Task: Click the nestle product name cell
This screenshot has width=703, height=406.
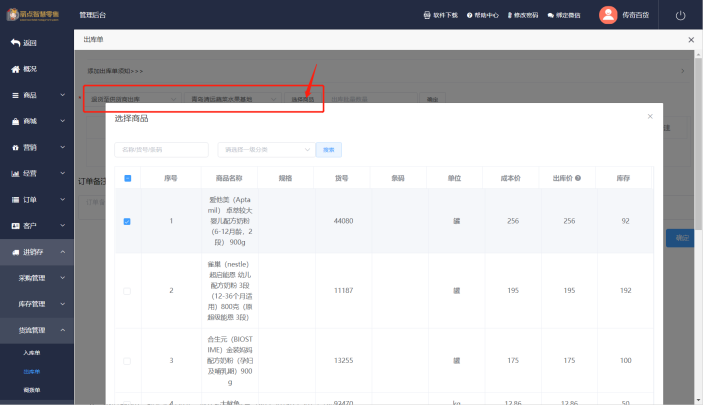Action: (x=230, y=291)
